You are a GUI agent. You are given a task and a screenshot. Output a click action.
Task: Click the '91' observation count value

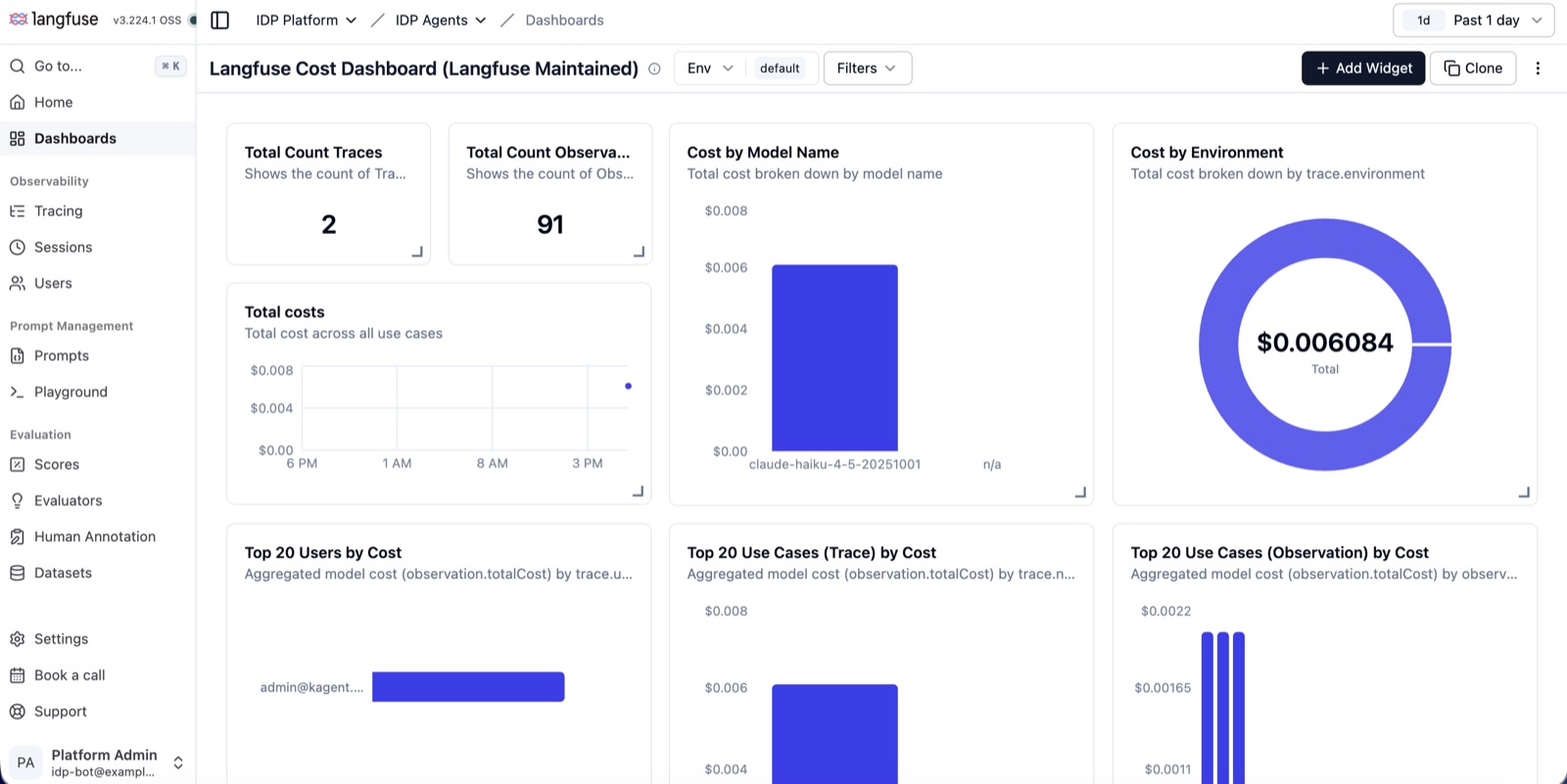pos(550,225)
